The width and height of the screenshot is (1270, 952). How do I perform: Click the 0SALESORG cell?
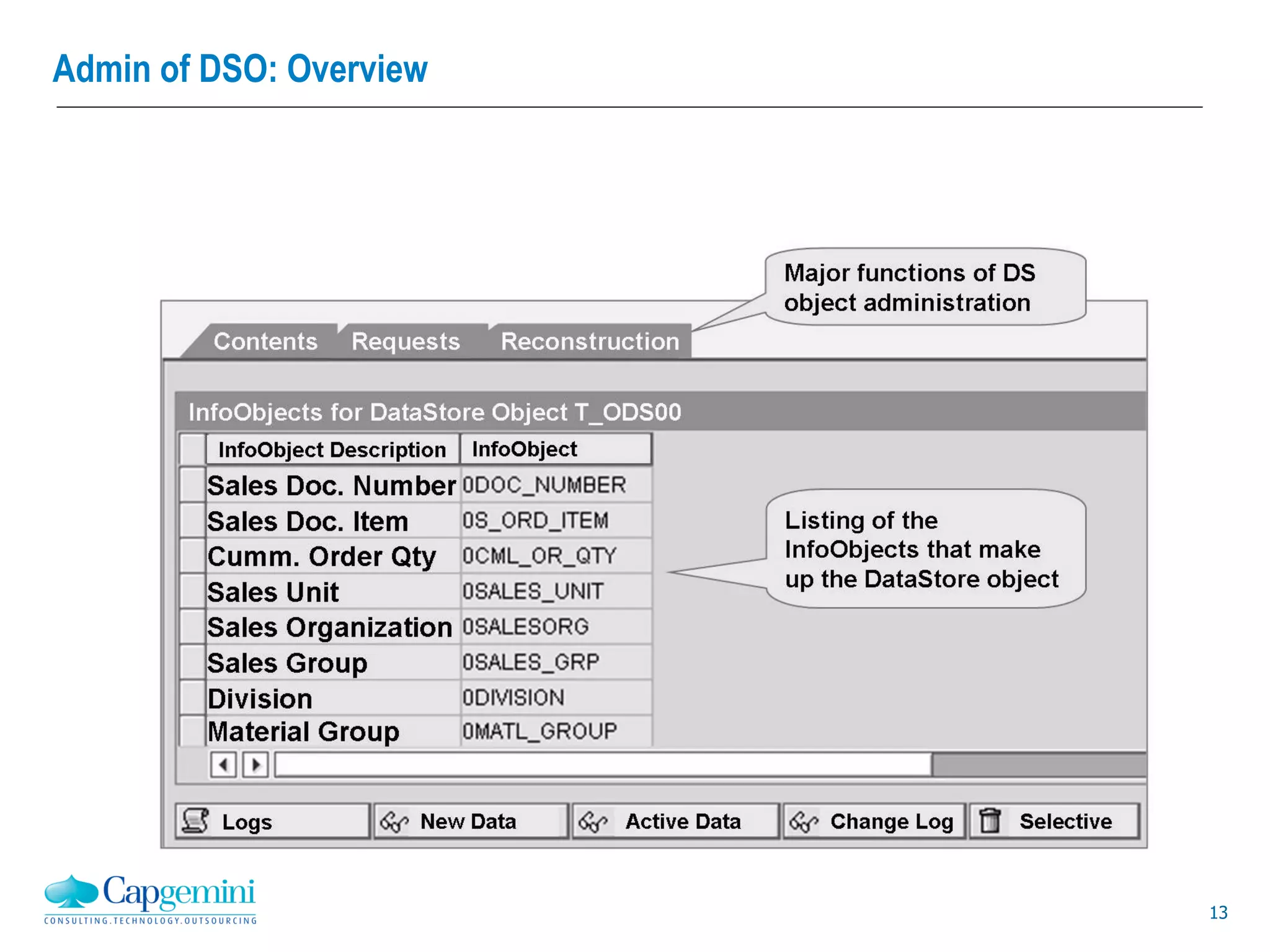pyautogui.click(x=556, y=627)
